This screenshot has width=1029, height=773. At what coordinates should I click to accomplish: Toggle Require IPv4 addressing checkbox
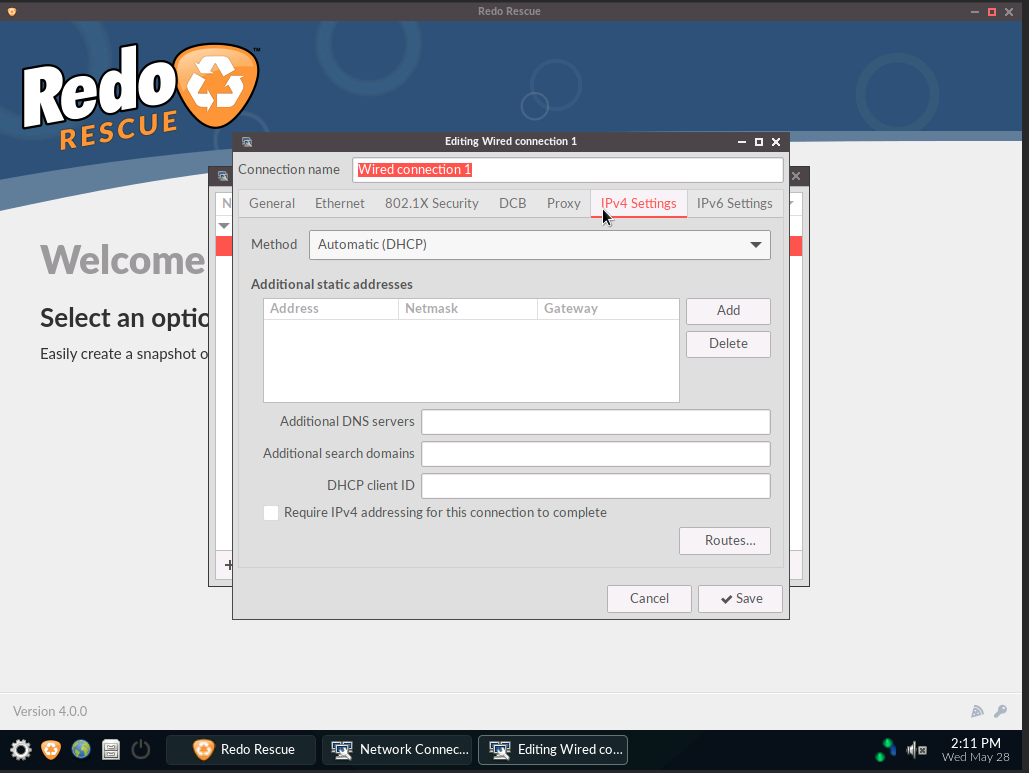271,513
